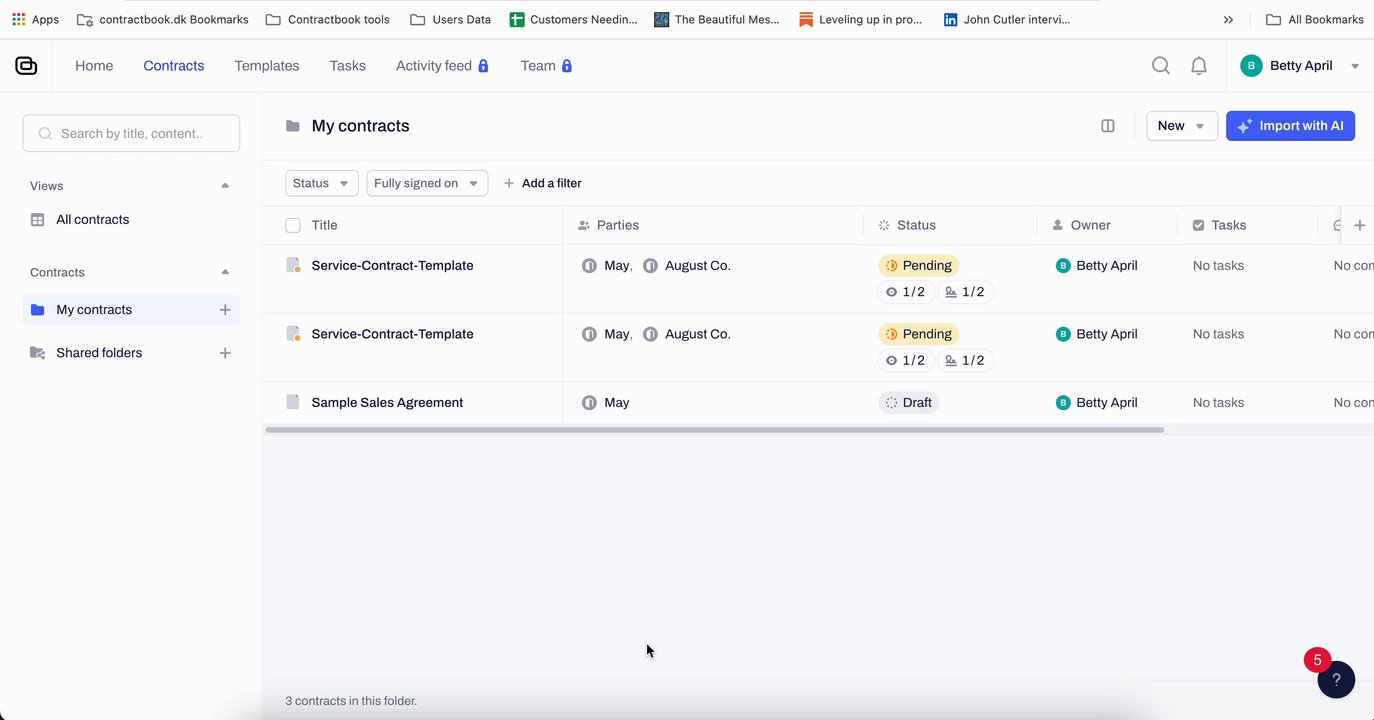1374x720 pixels.
Task: Open the Fully signed on filter dropdown
Action: point(426,184)
